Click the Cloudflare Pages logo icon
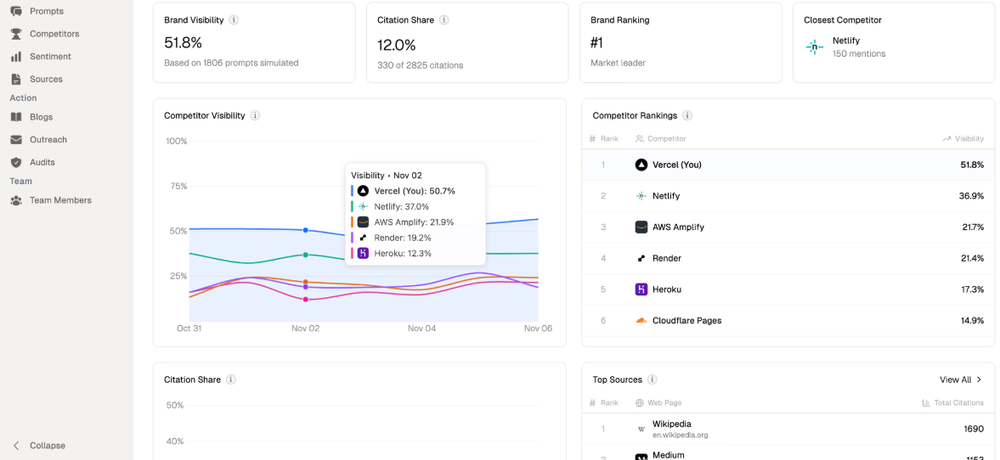This screenshot has height=460, width=1000. point(641,321)
